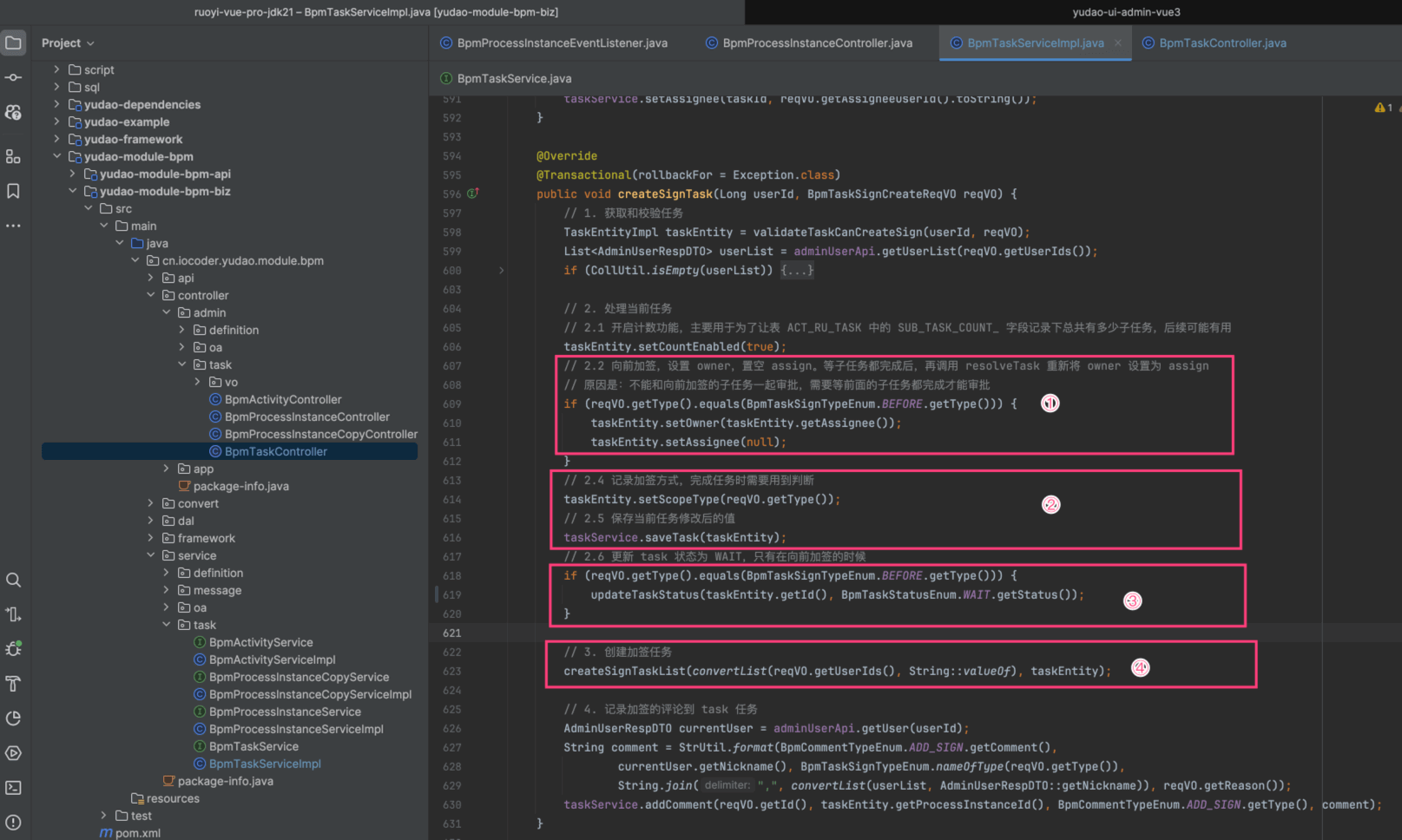This screenshot has width=1402, height=840.
Task: Switch to the BpmTaskController.java tab
Action: pos(1221,43)
